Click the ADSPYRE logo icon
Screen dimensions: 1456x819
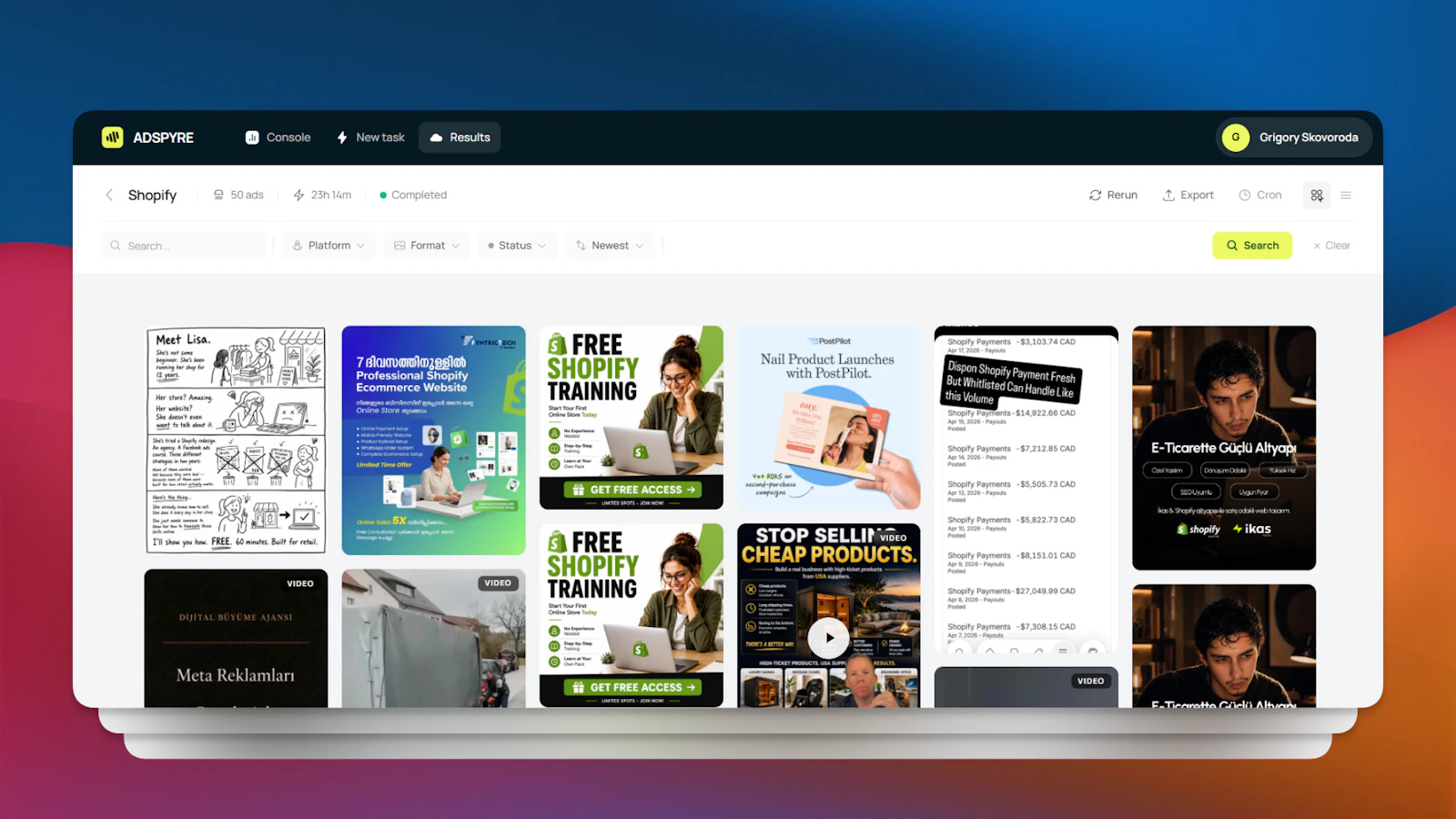pos(112,137)
